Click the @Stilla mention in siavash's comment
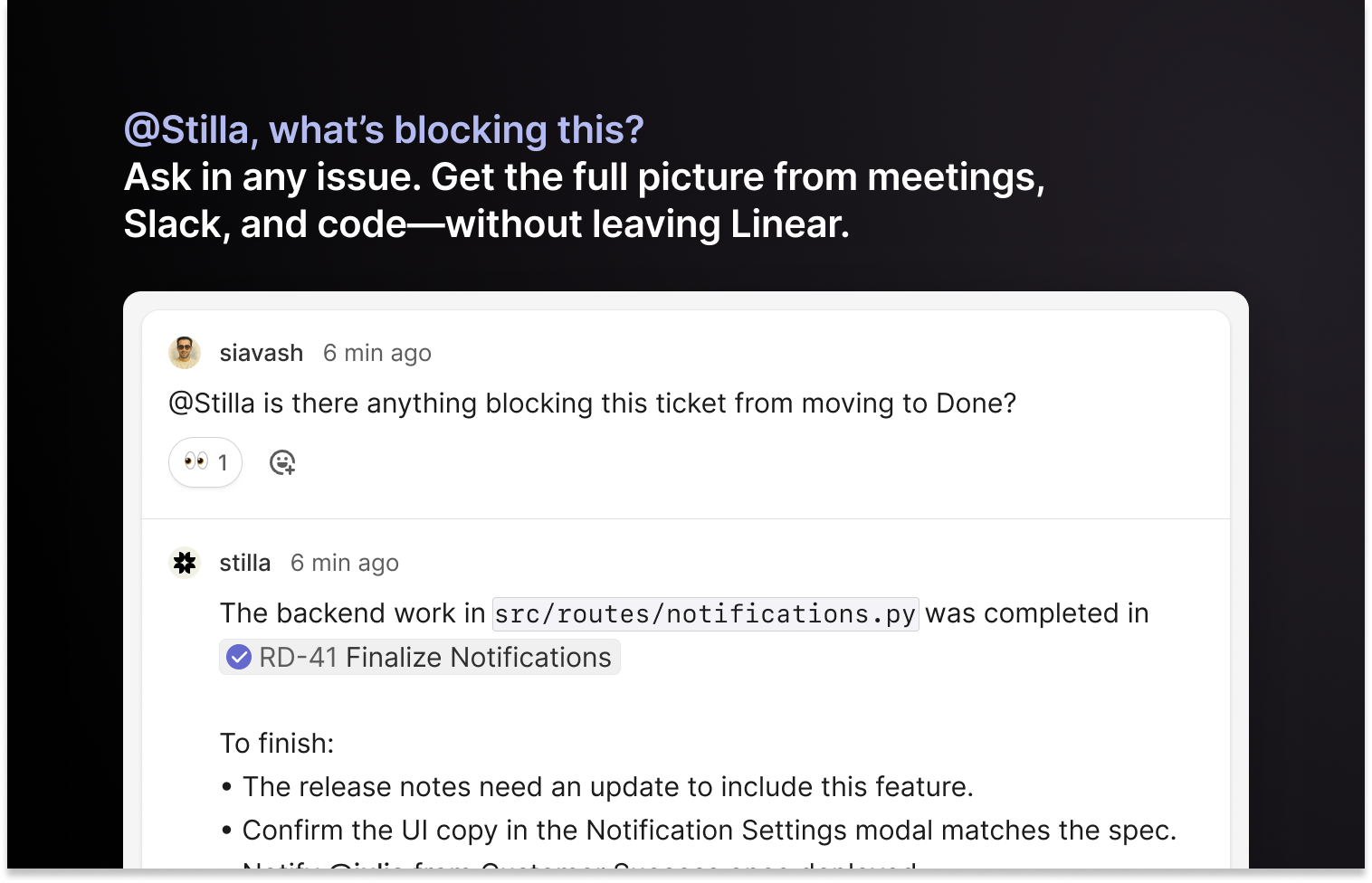The width and height of the screenshot is (1372, 883). (x=212, y=404)
